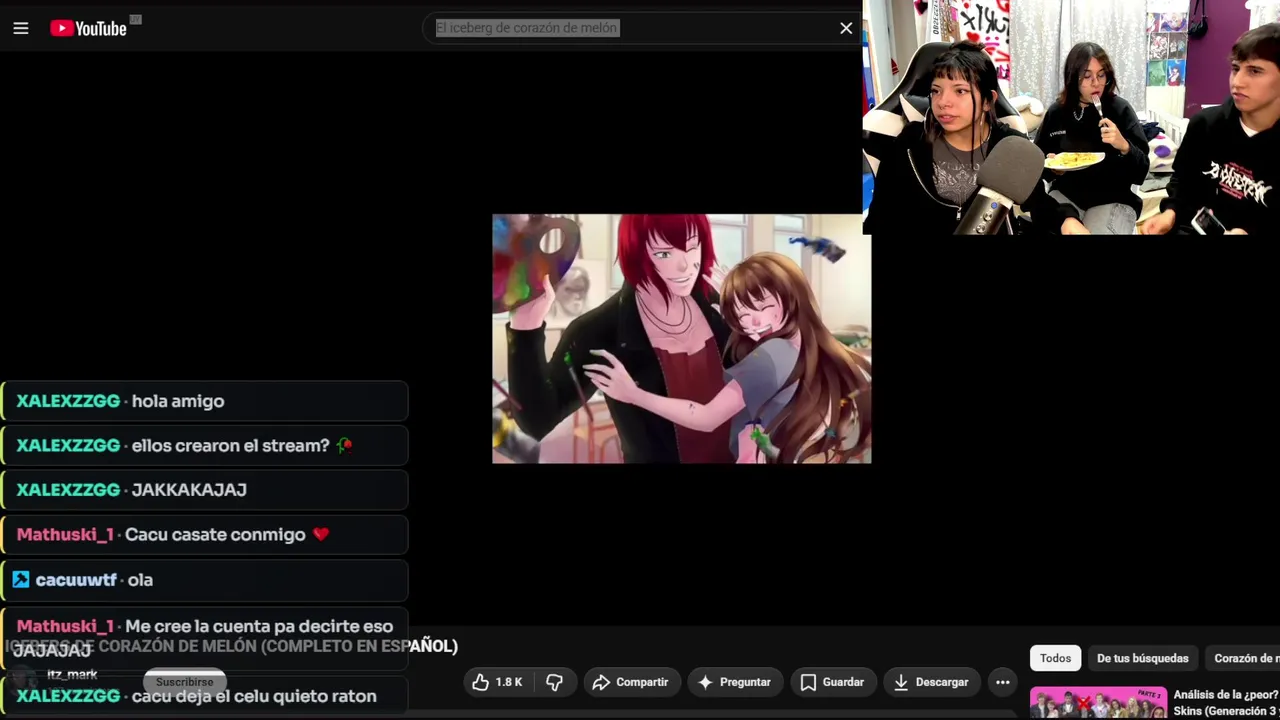Download the video using Descargar
Screen dimensions: 1280x720
click(931, 682)
